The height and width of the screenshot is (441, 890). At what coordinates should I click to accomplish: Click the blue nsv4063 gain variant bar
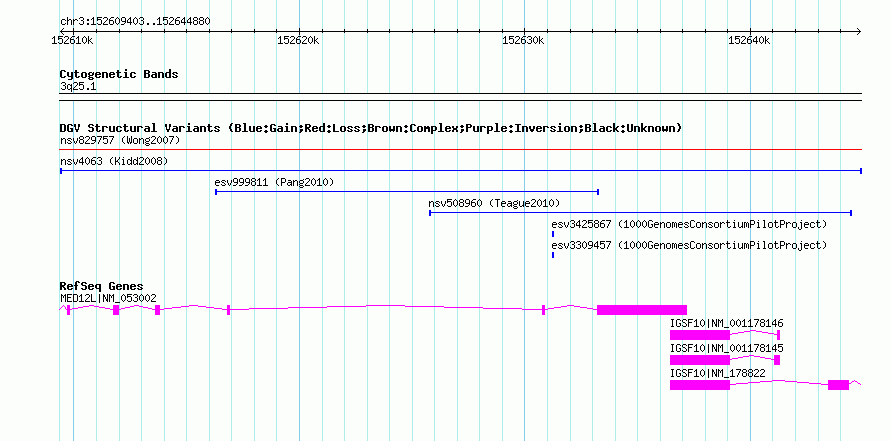tap(461, 171)
